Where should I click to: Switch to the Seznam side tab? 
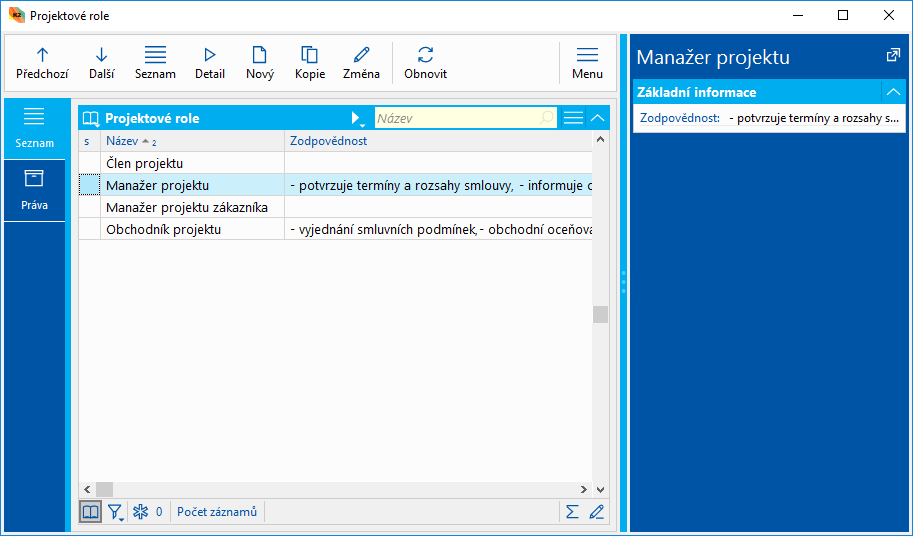tap(34, 128)
